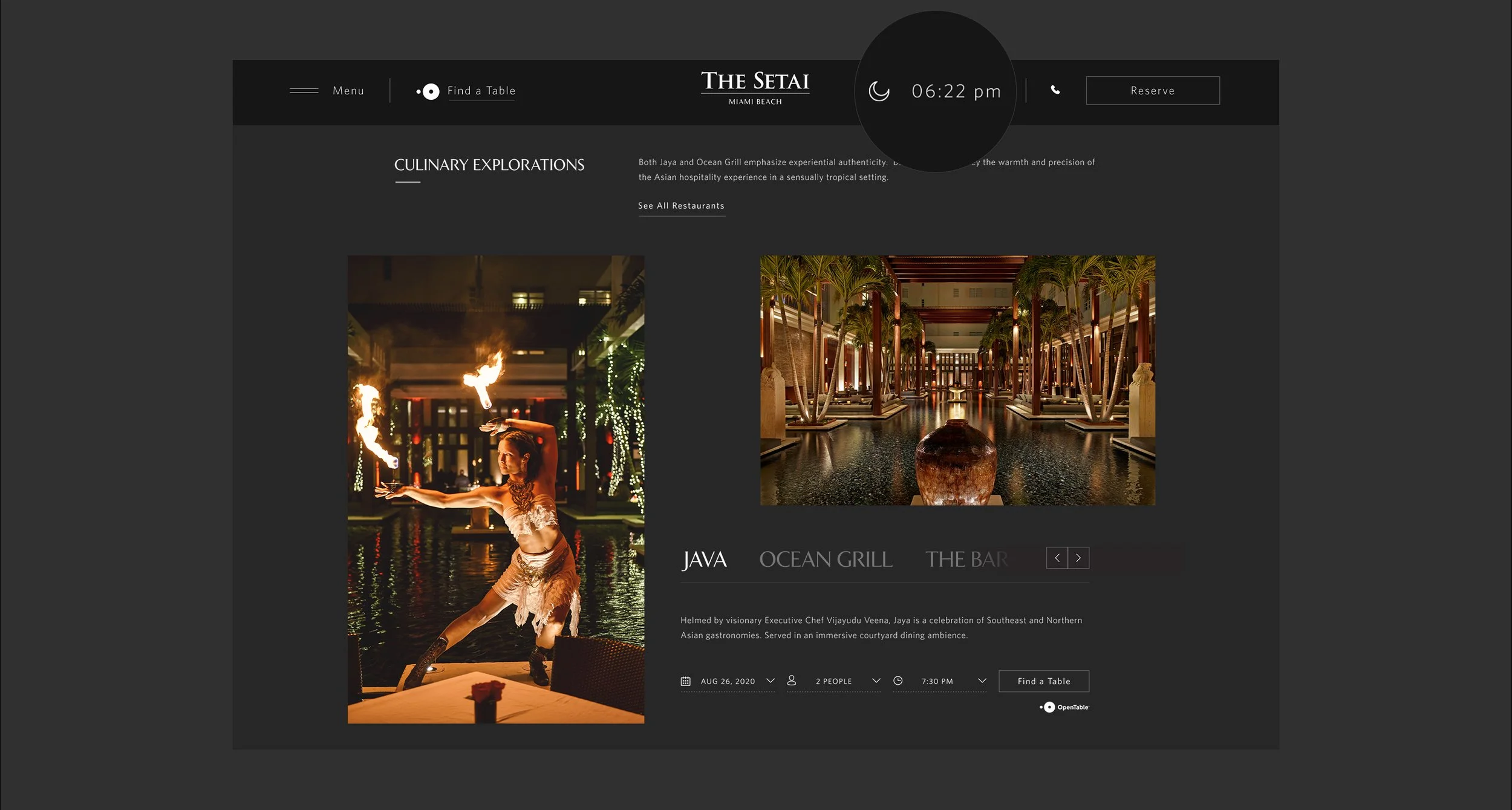Click the phone call icon
The height and width of the screenshot is (810, 1512).
(1055, 90)
